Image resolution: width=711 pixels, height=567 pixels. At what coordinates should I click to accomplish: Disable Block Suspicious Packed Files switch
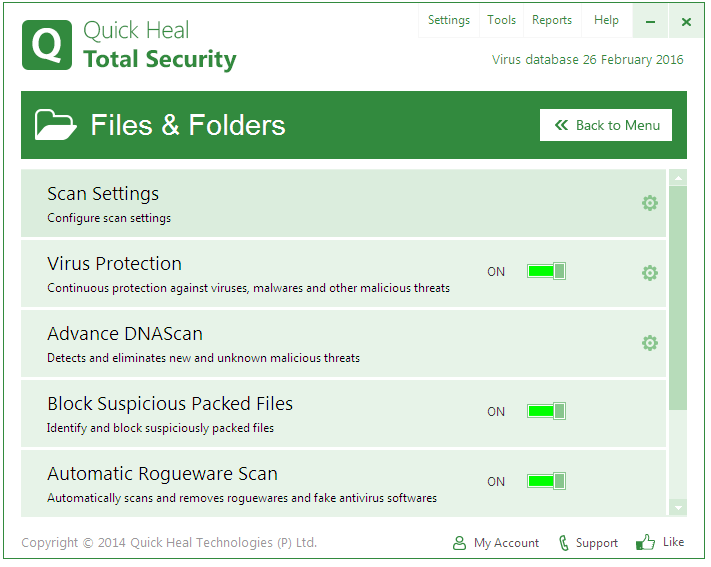[546, 411]
